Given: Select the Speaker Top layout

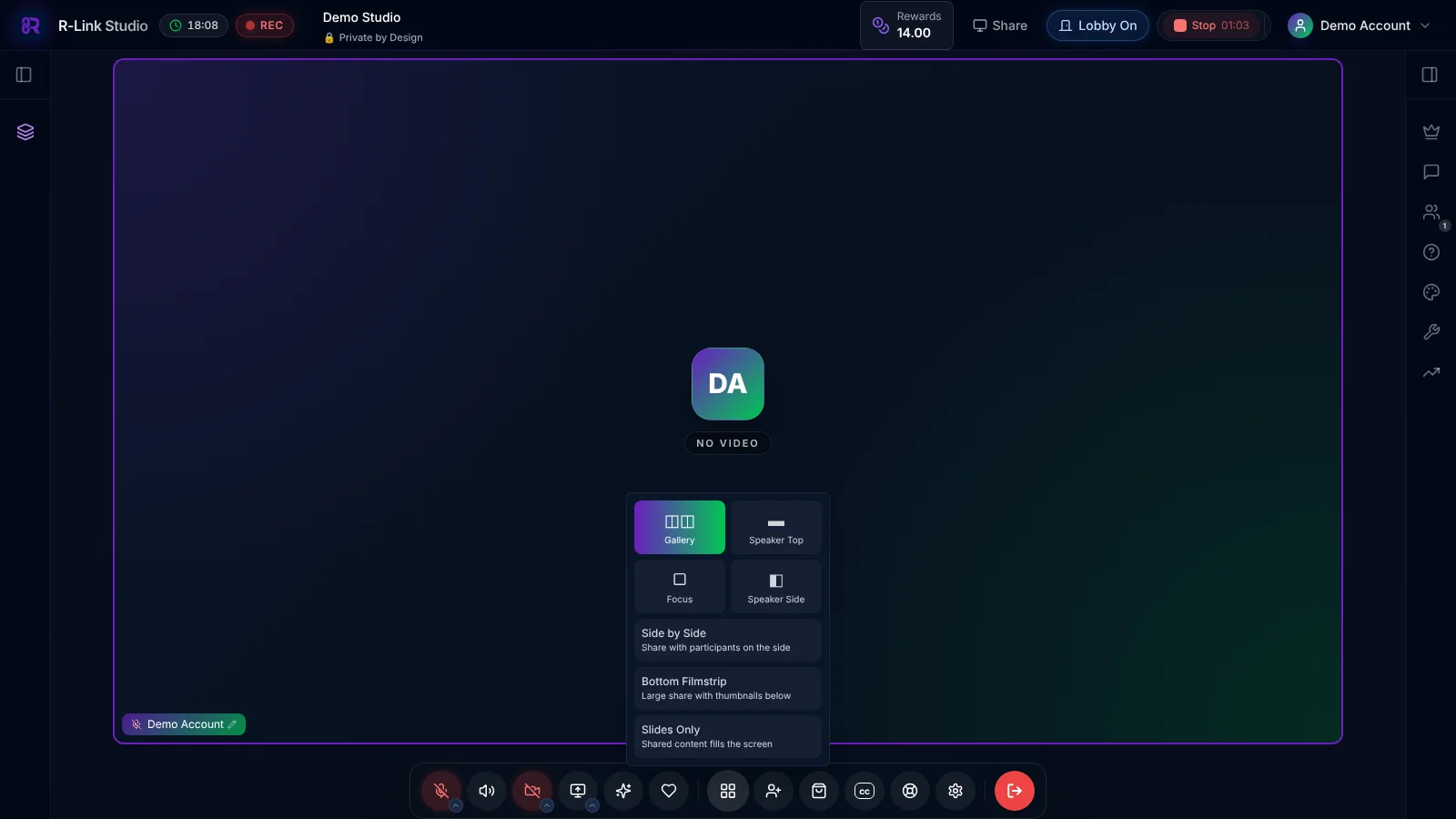Looking at the screenshot, I should (x=776, y=527).
